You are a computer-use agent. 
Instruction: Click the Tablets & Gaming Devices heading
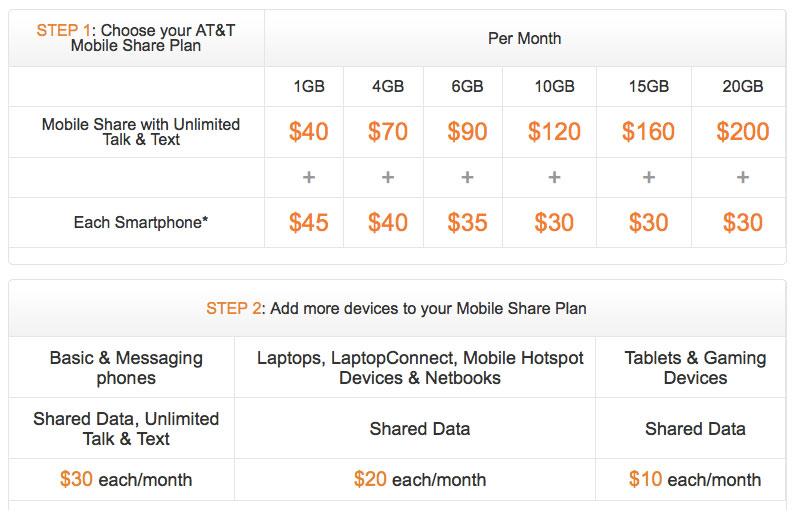695,368
